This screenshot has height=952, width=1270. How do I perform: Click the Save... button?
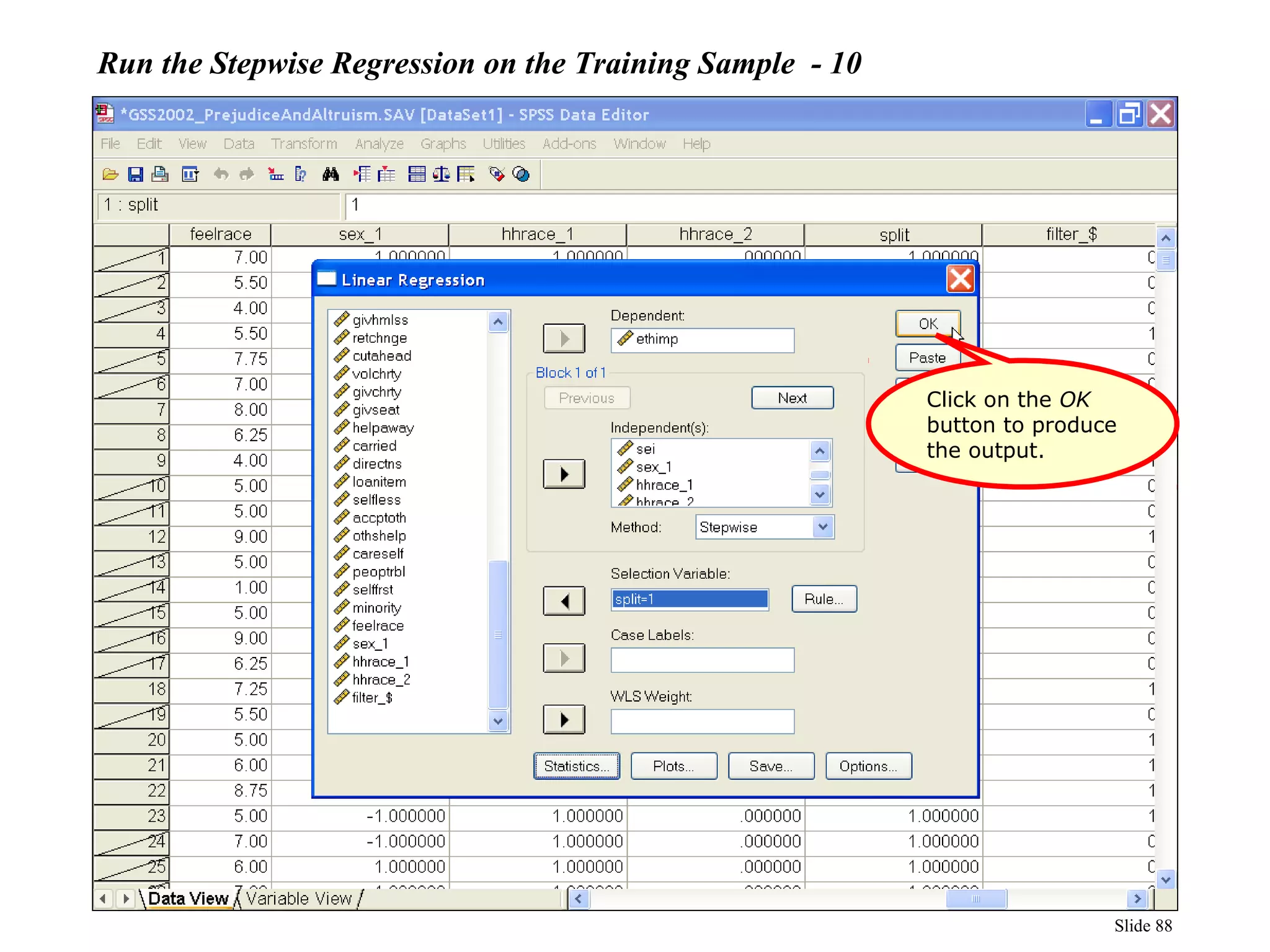[771, 766]
